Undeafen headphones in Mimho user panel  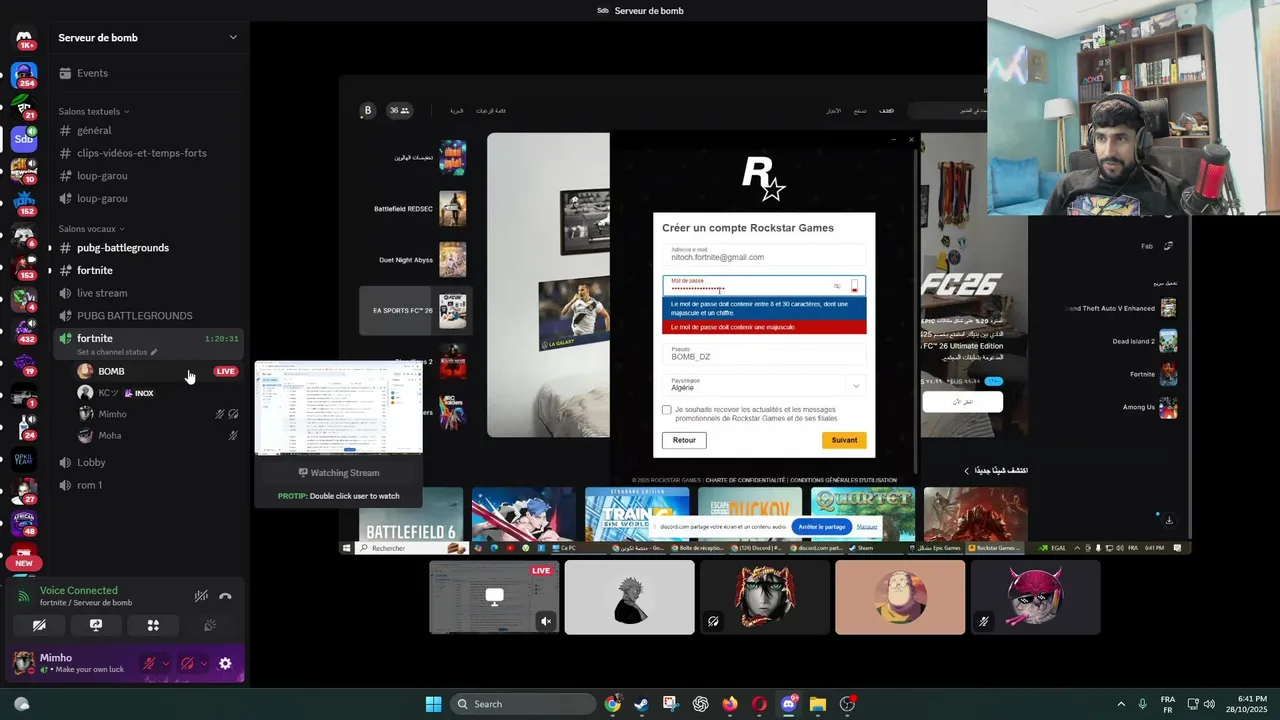pyautogui.click(x=187, y=663)
